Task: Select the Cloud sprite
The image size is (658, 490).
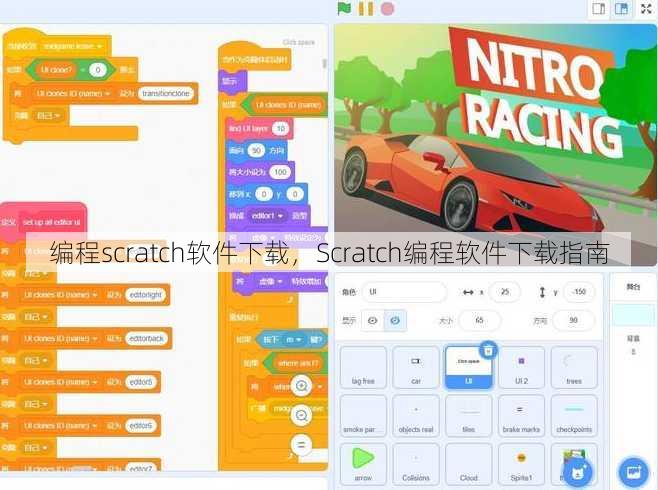Action: [x=468, y=464]
